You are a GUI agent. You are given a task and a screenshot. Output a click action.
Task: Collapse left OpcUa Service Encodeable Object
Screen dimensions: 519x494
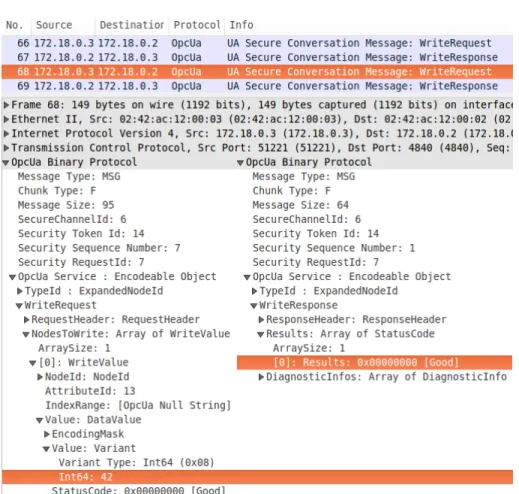[13, 277]
